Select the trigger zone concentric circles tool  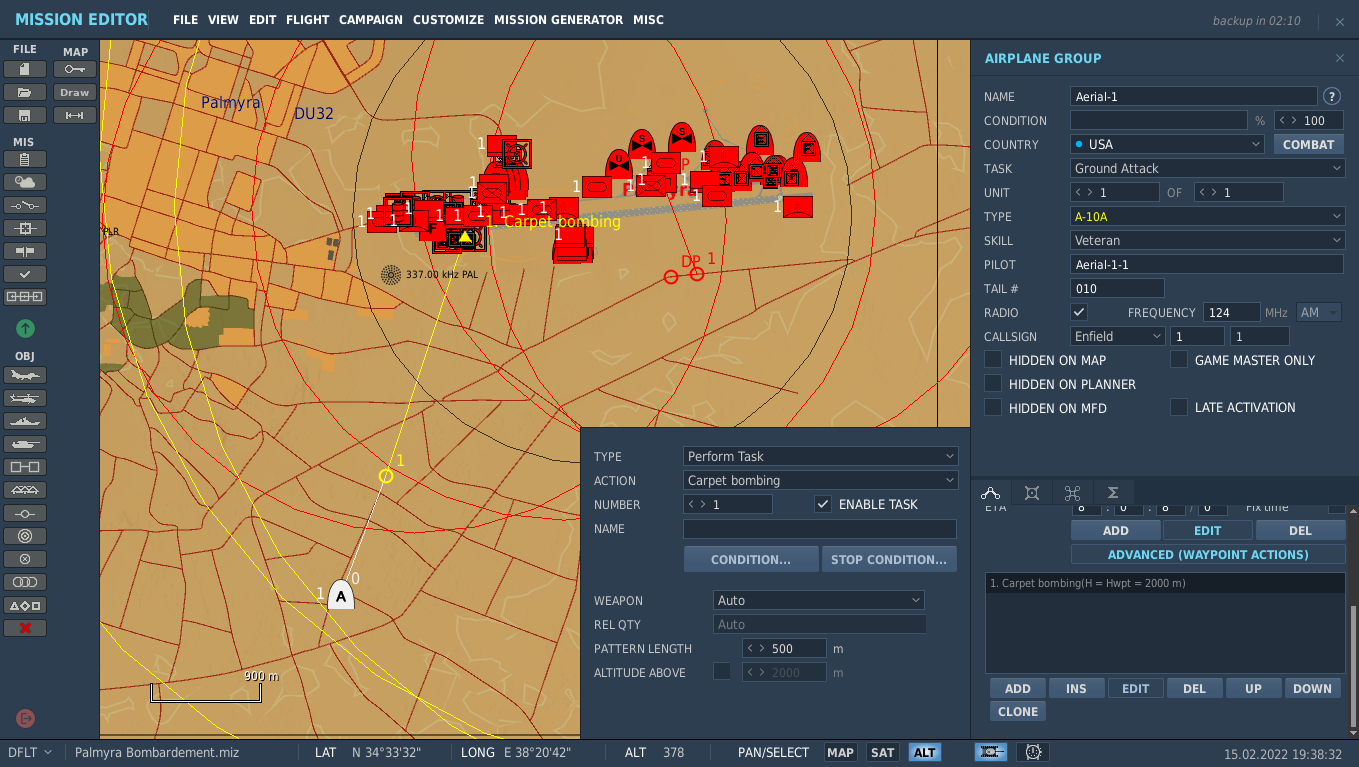pyautogui.click(x=25, y=536)
